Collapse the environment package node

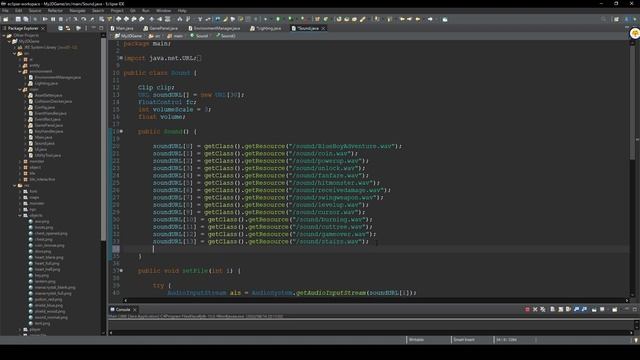coord(20,71)
